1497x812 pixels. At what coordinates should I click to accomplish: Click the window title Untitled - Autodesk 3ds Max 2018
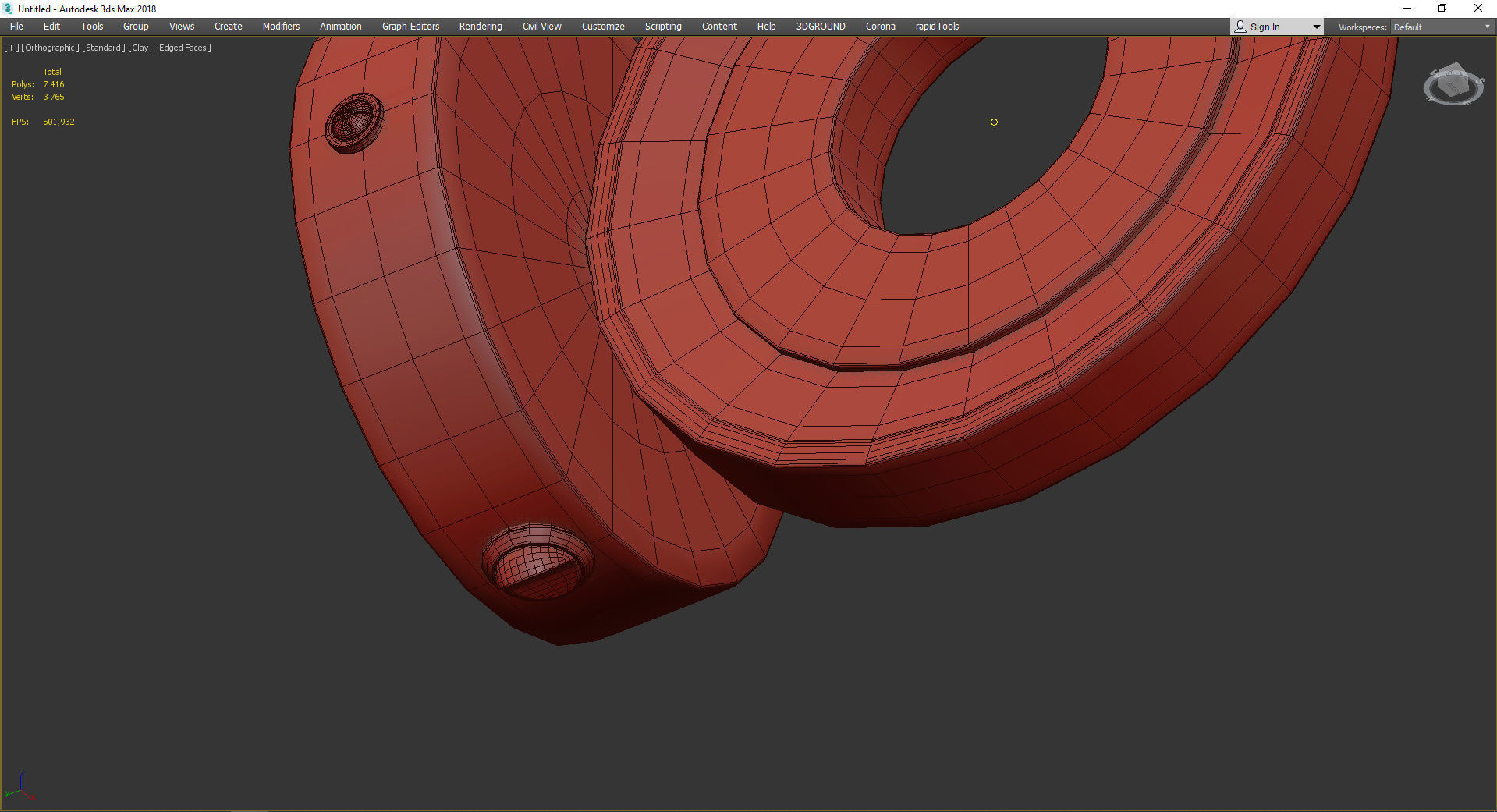87,9
